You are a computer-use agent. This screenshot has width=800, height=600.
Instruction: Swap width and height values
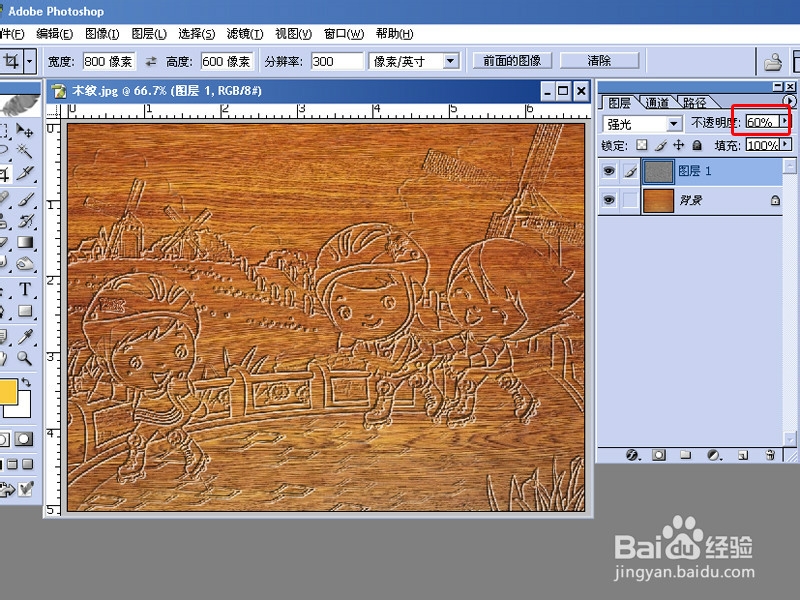pos(151,62)
